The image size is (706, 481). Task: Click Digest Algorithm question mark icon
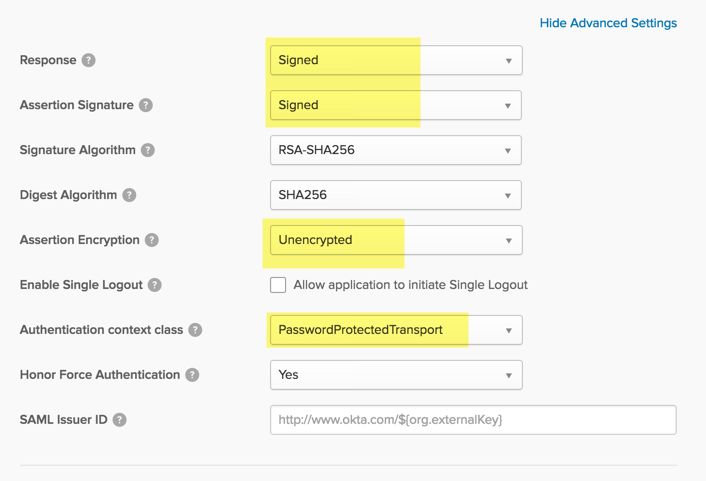click(x=129, y=195)
